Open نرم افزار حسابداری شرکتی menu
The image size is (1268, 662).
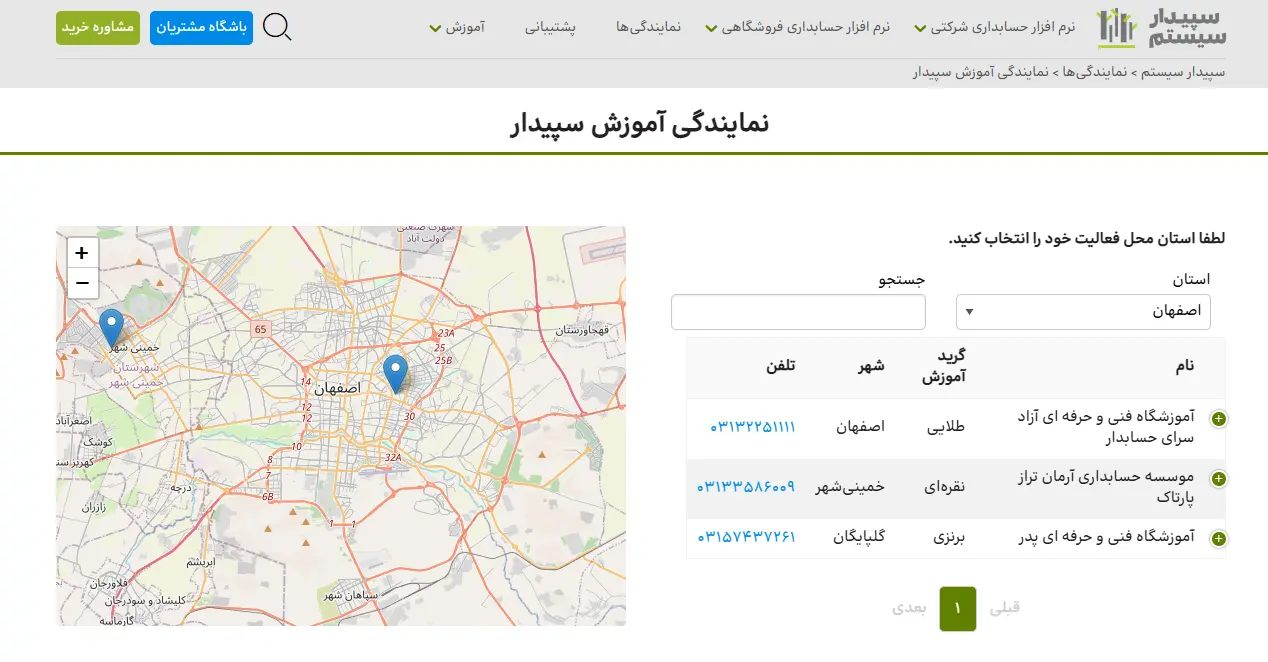click(995, 27)
